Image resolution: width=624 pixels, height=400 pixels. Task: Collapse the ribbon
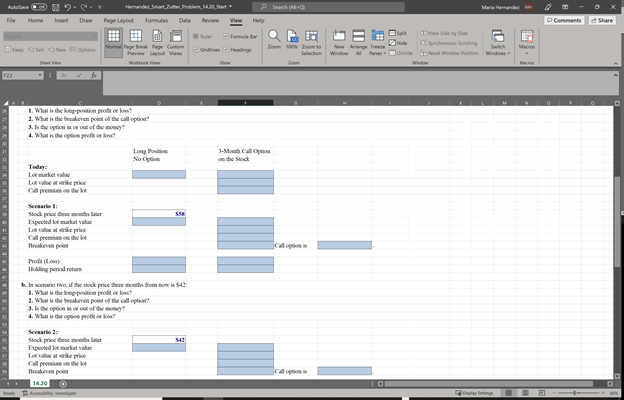point(616,63)
